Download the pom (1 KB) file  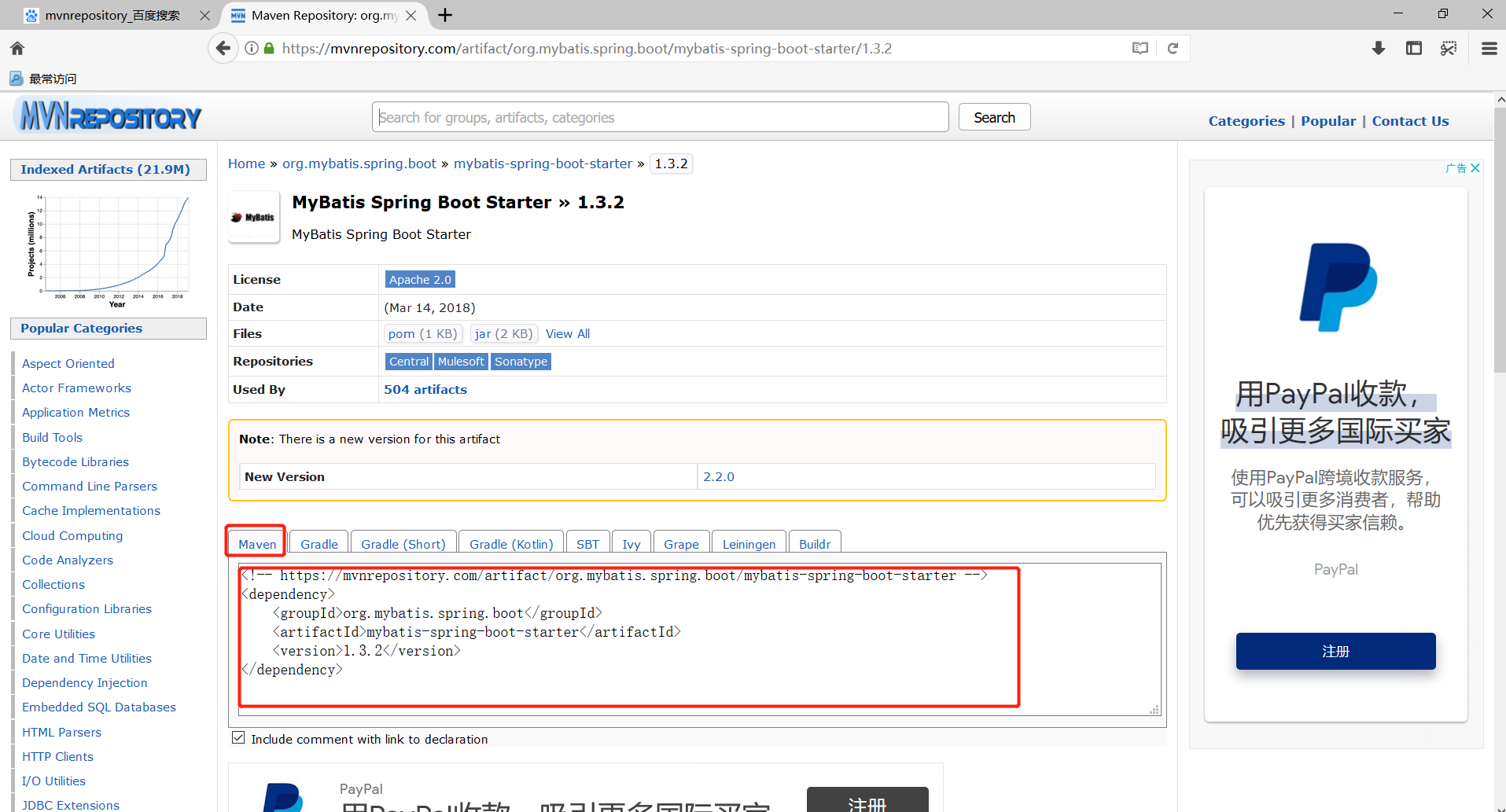click(422, 333)
